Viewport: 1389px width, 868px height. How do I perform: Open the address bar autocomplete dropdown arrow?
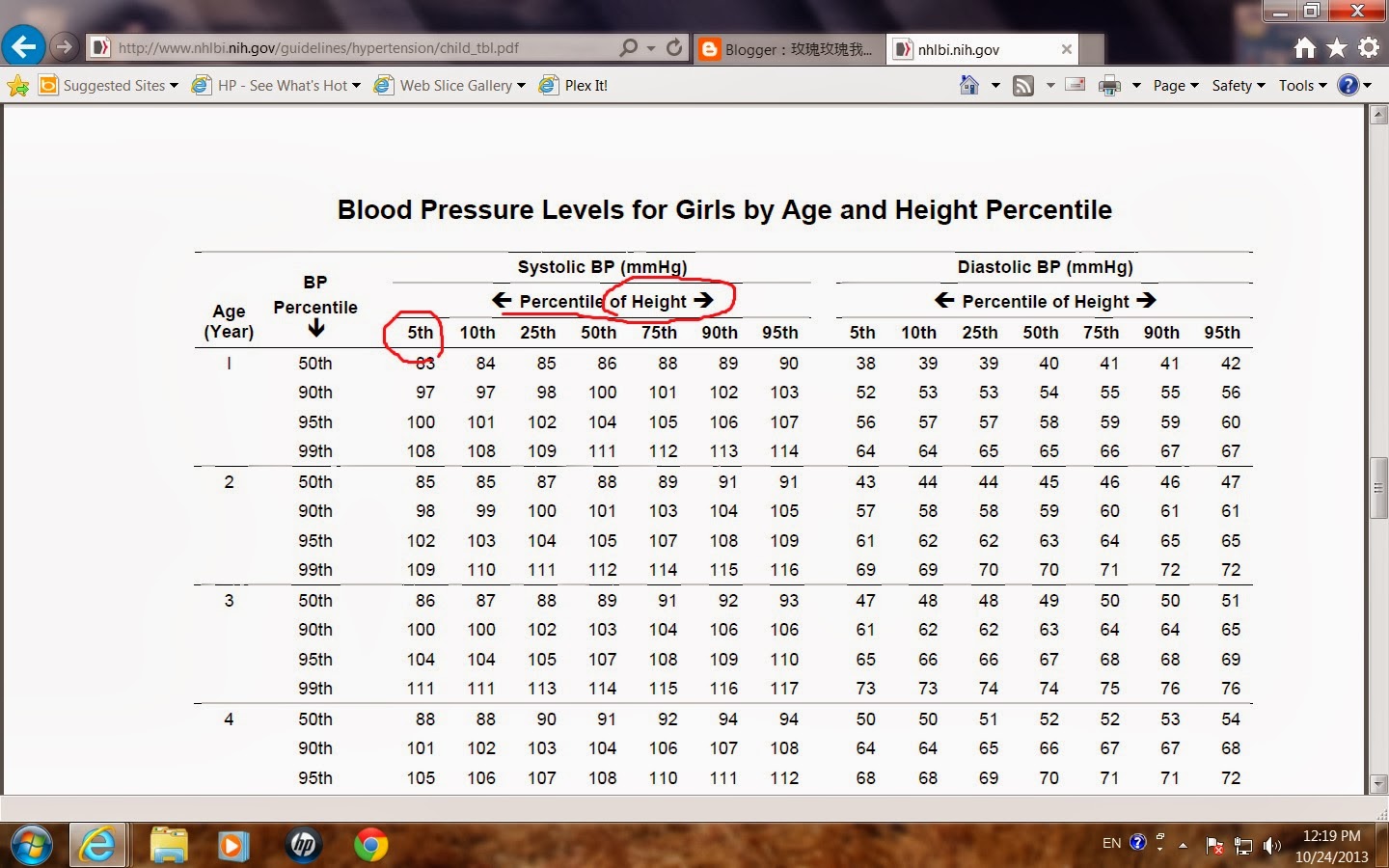click(651, 47)
